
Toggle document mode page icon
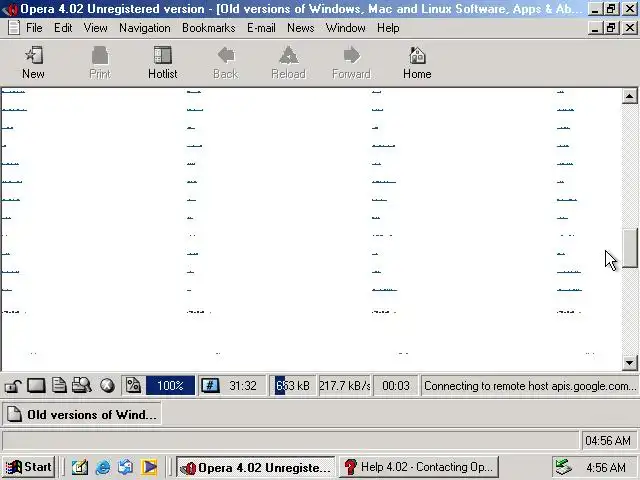tap(59, 386)
